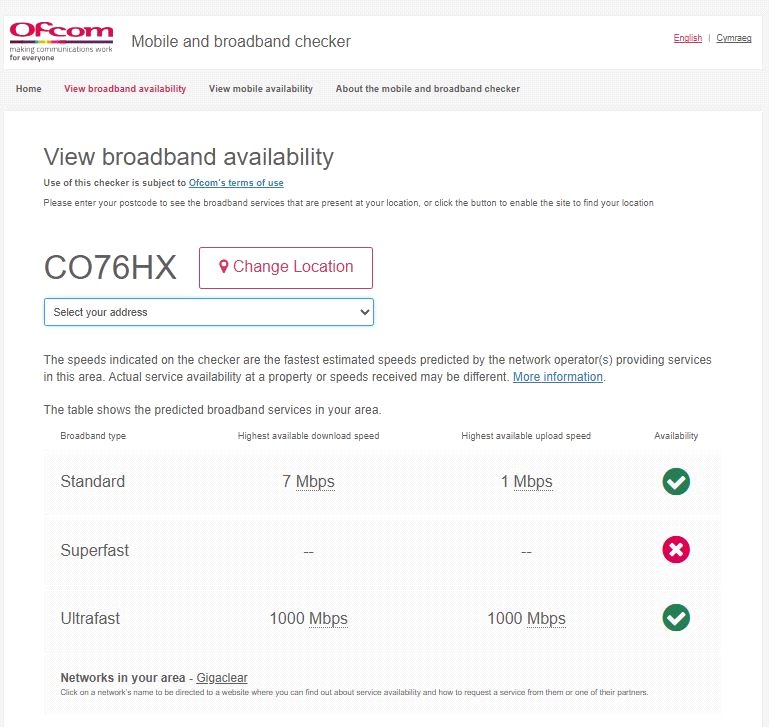Screen dimensions: 769x727
Task: Open the Home menu item
Action: coord(28,89)
